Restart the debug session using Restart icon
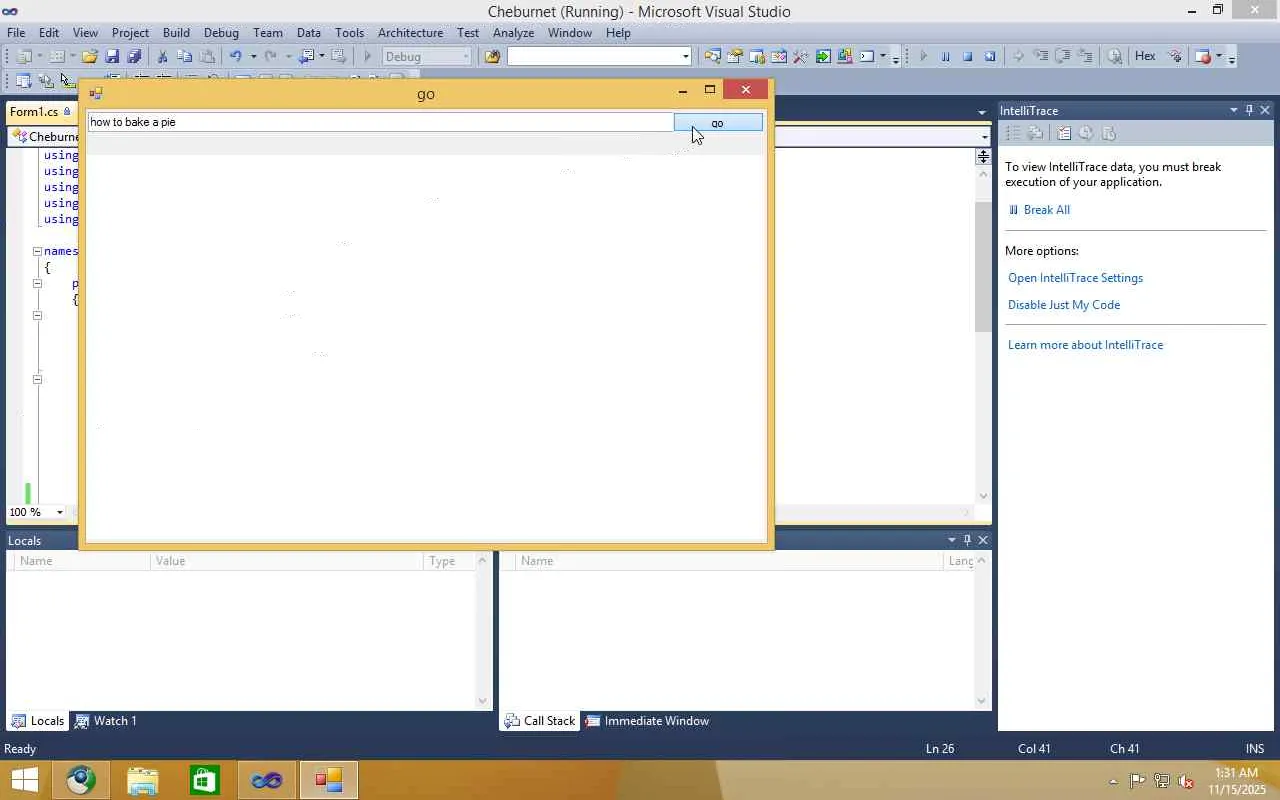Viewport: 1280px width, 800px height. [x=990, y=57]
